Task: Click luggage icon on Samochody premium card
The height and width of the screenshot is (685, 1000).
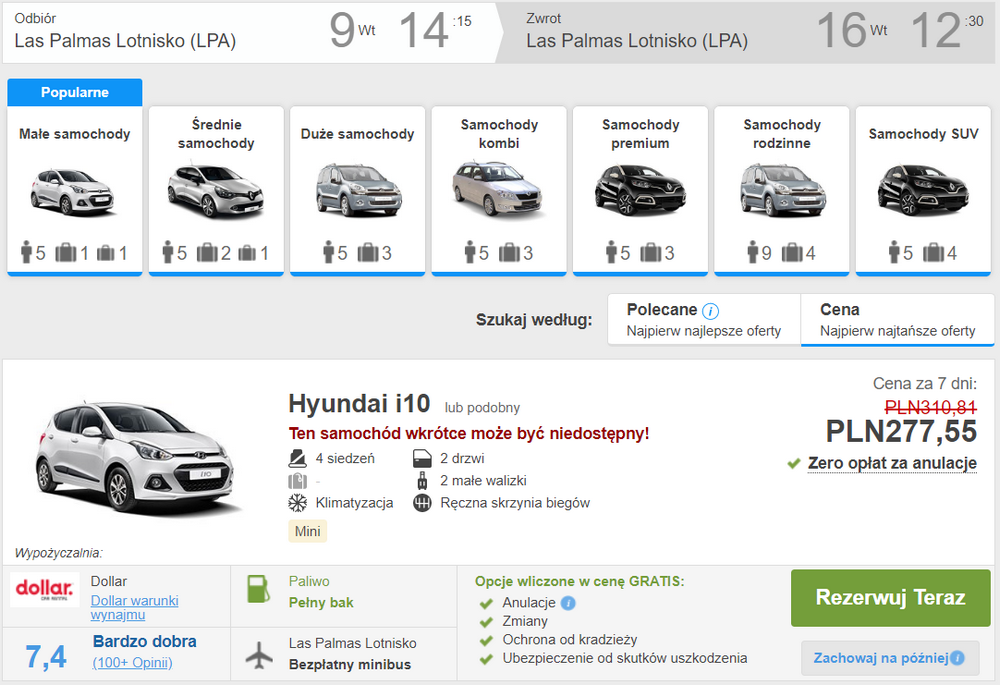Action: [x=651, y=253]
